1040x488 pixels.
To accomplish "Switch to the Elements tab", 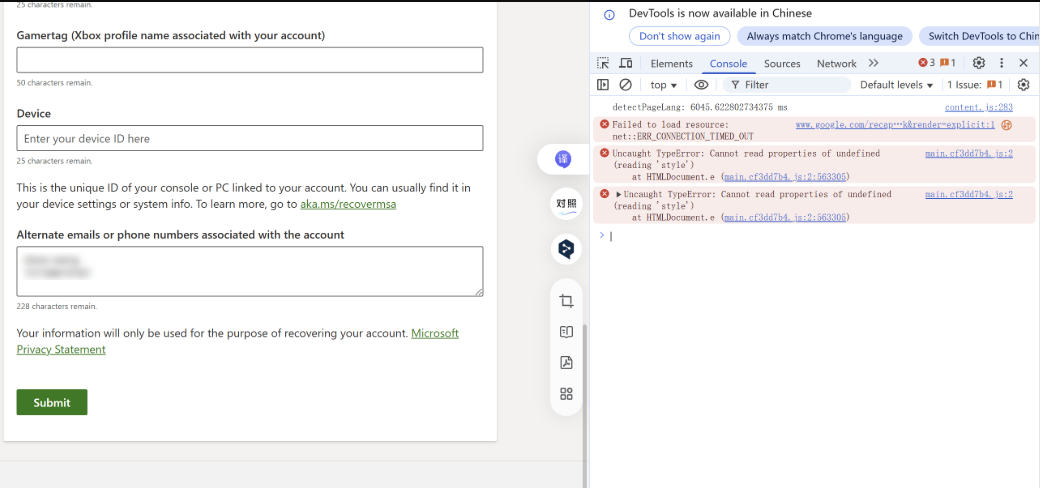I will click(671, 64).
